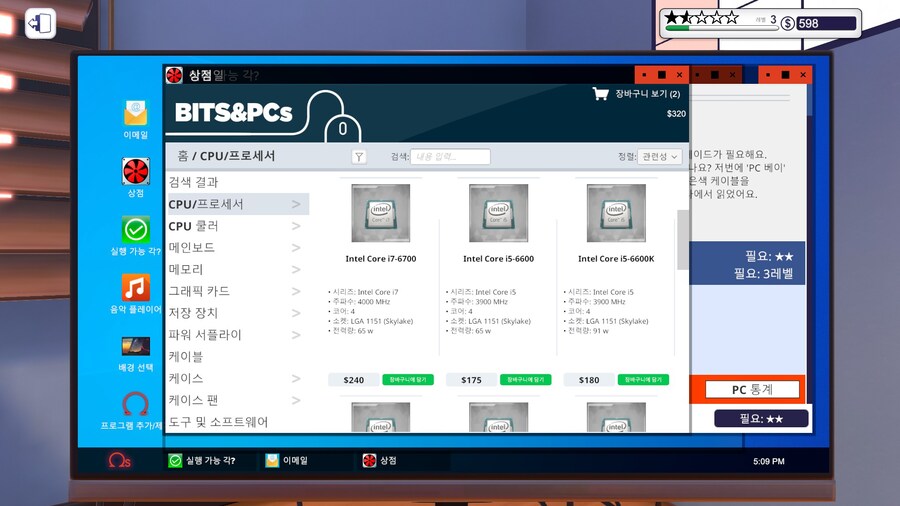
Task: Click the BITS&PCs store logo
Action: pos(234,112)
